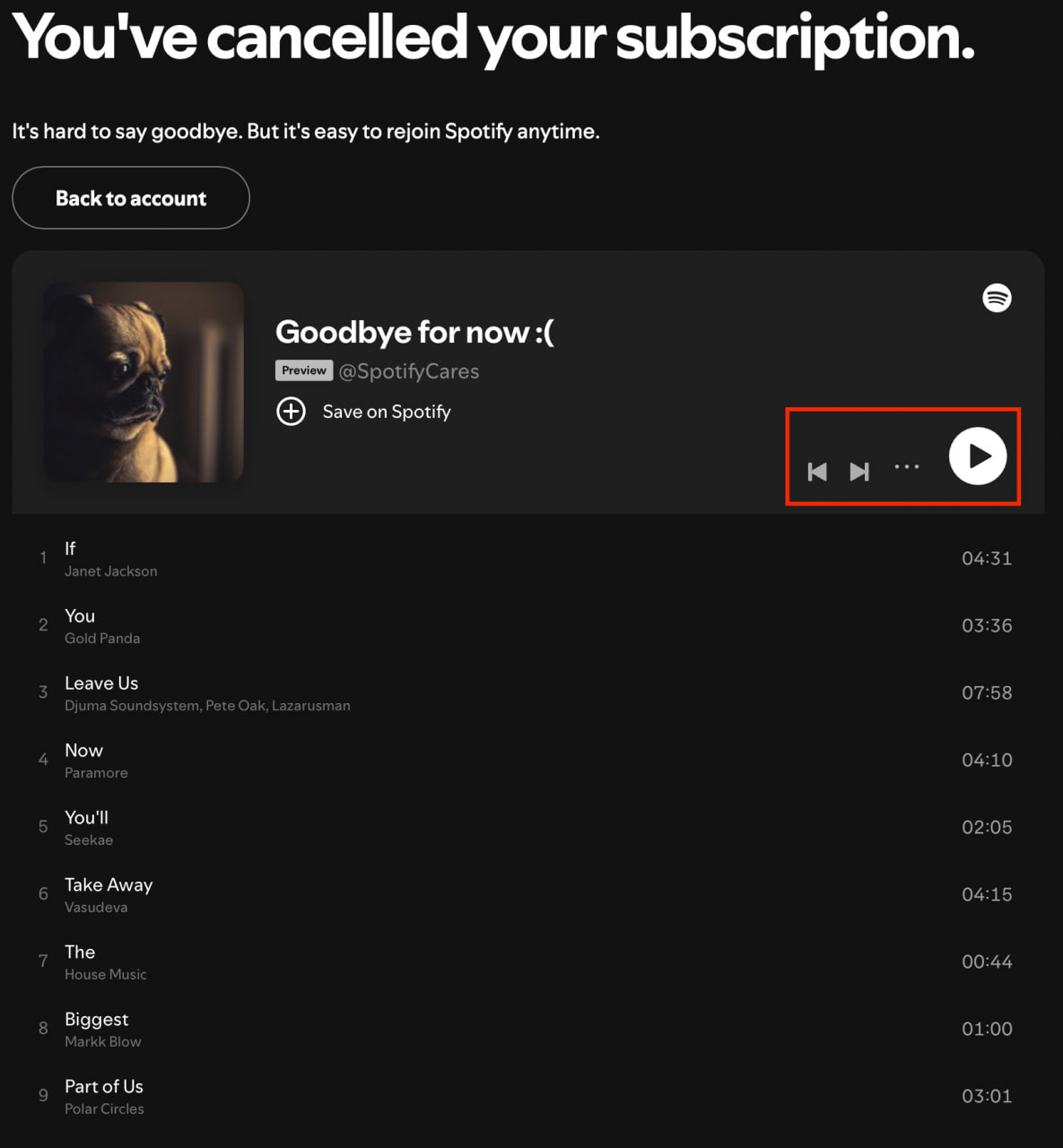This screenshot has height=1148, width=1063.
Task: Play the Goodbye for now playlist
Action: [x=978, y=456]
